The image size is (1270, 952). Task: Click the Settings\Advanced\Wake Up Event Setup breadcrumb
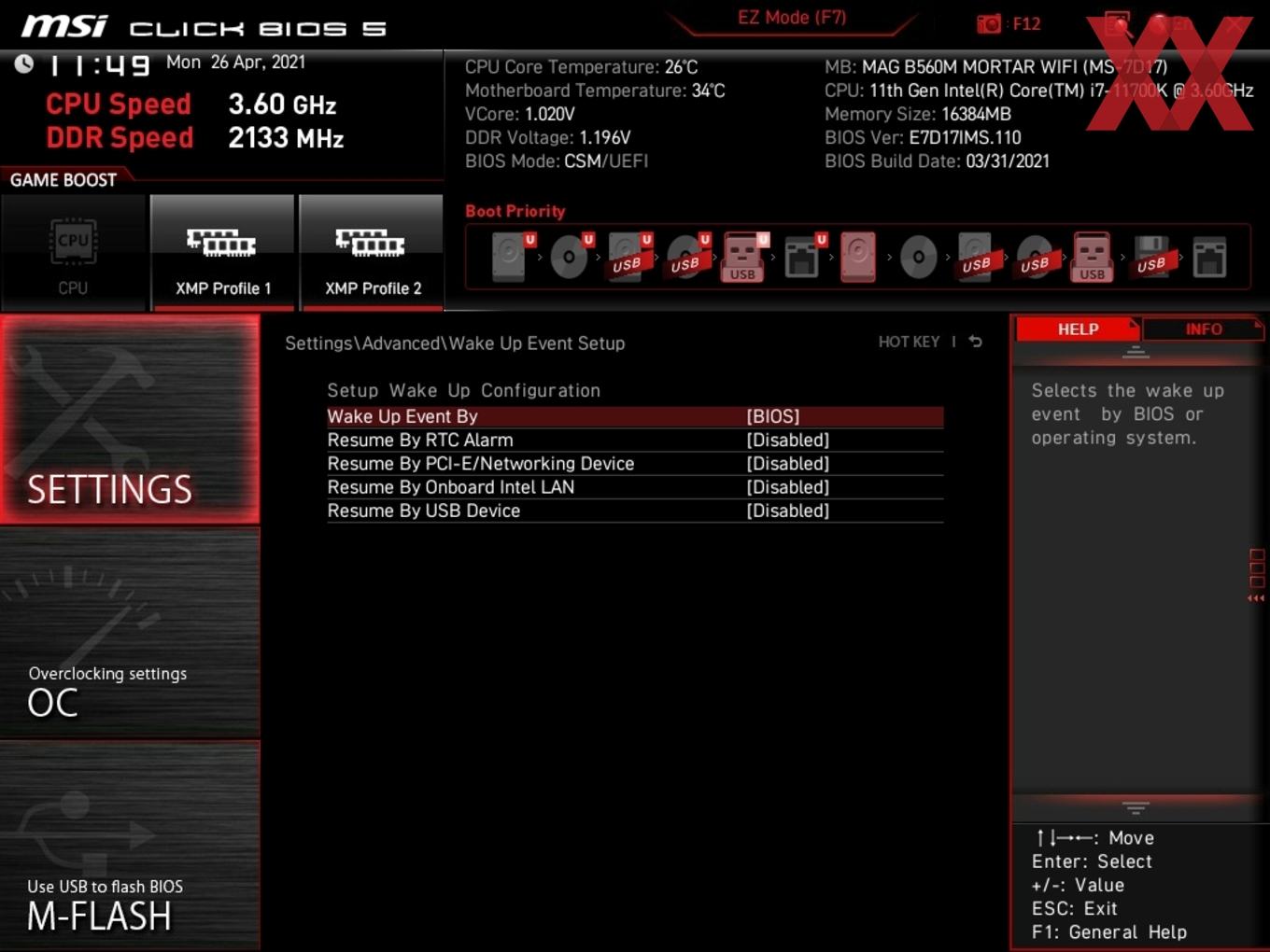click(455, 343)
